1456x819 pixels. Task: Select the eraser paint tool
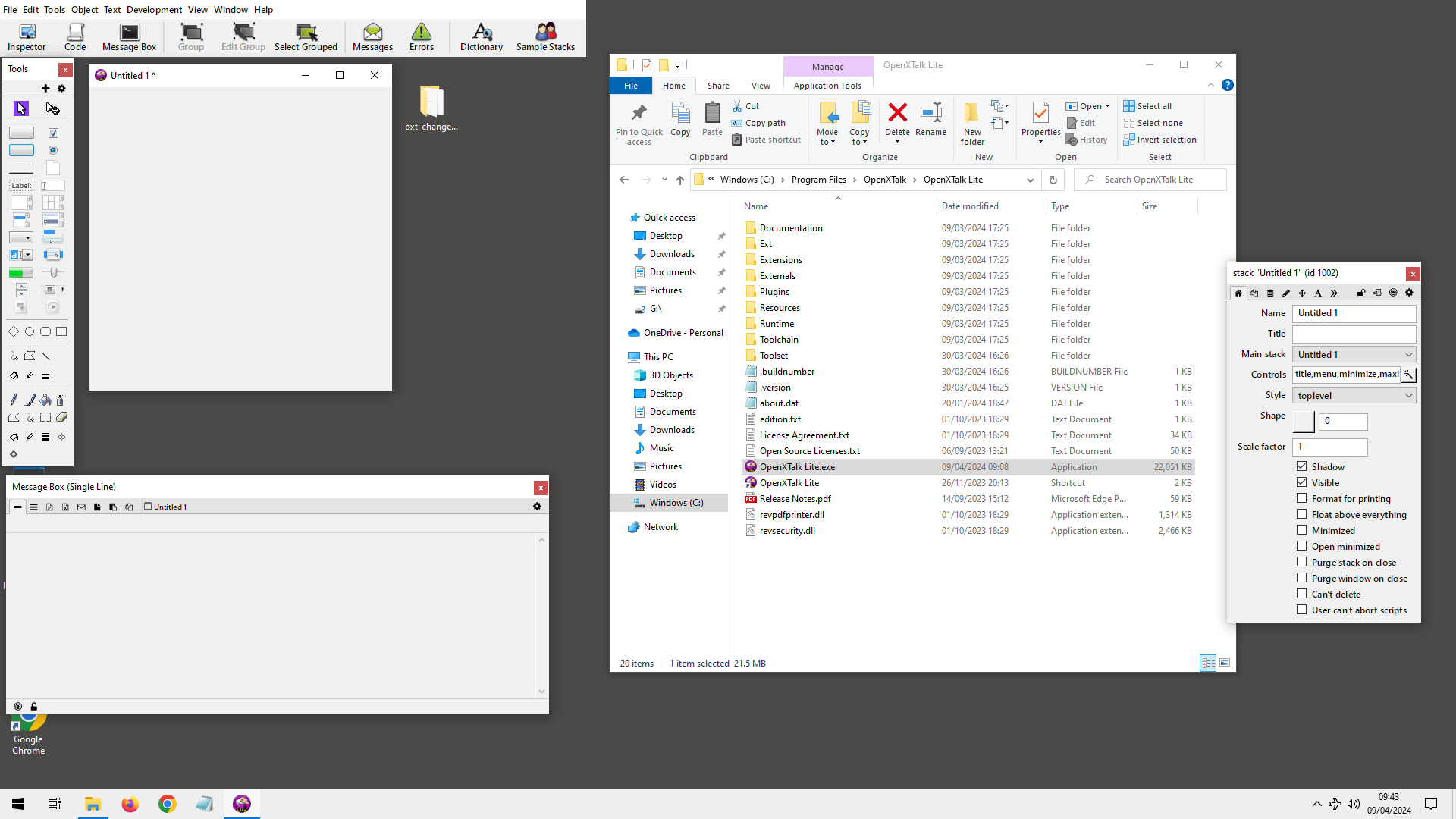pos(61,417)
